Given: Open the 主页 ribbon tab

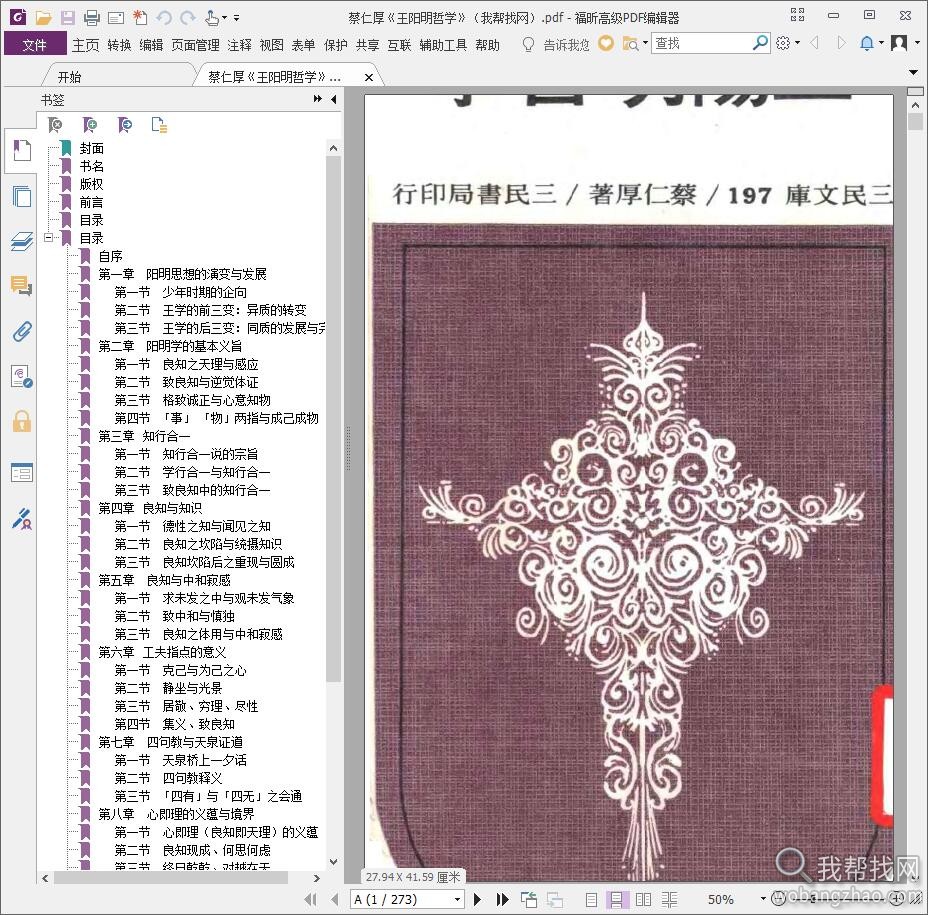Looking at the screenshot, I should (86, 45).
